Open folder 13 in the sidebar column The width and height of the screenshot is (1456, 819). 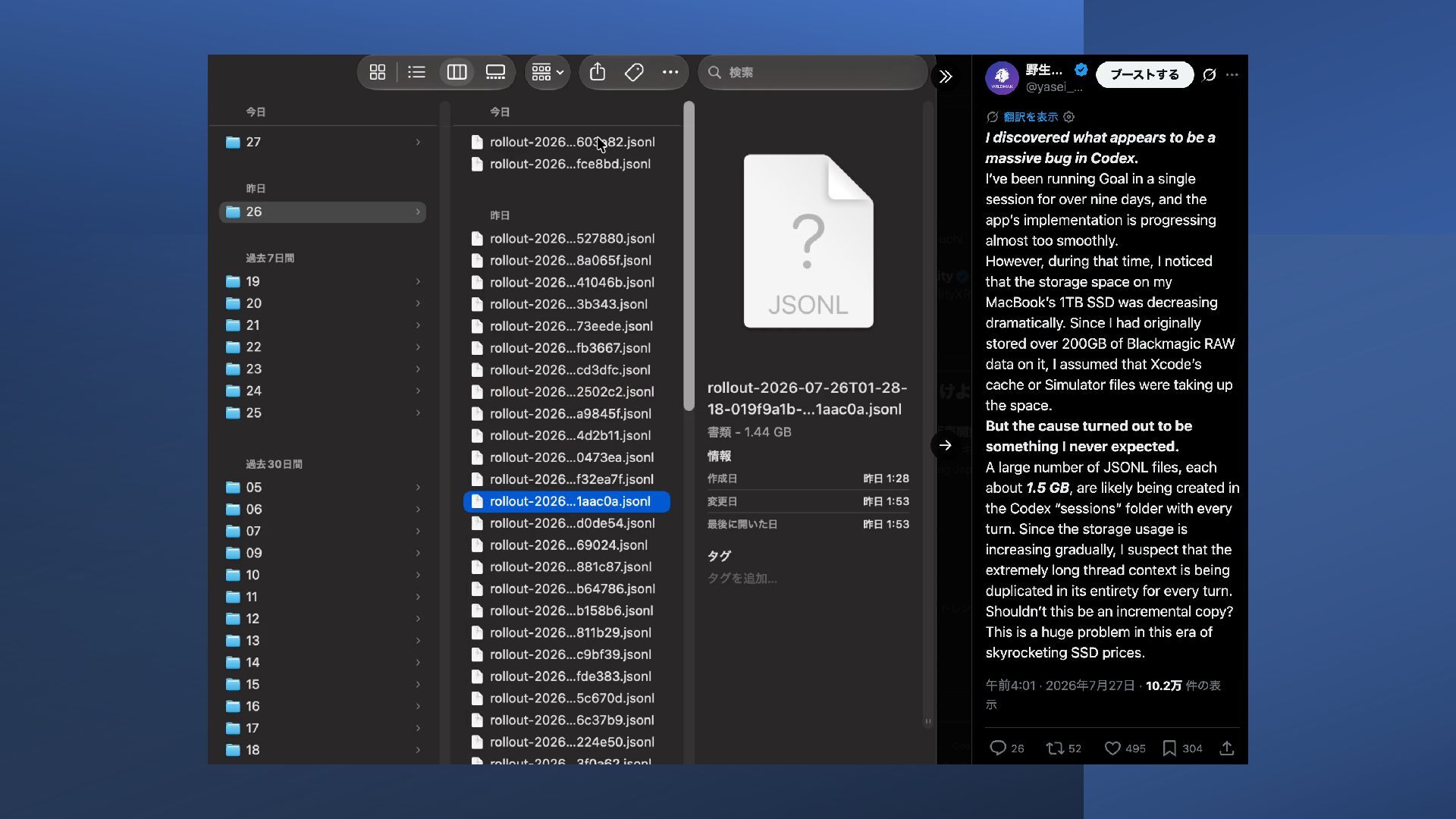coord(322,641)
